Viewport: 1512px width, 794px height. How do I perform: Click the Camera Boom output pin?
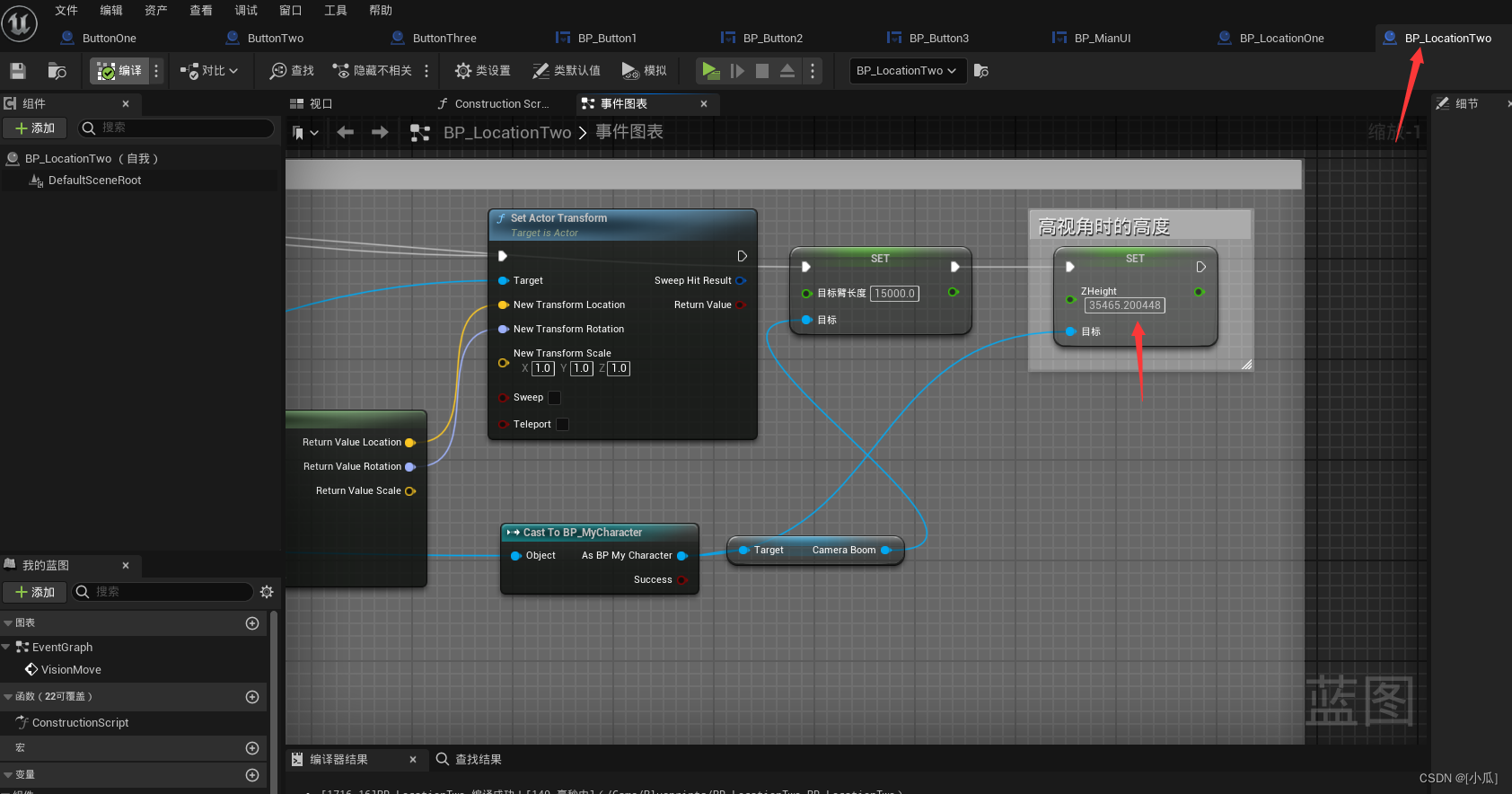pos(886,550)
